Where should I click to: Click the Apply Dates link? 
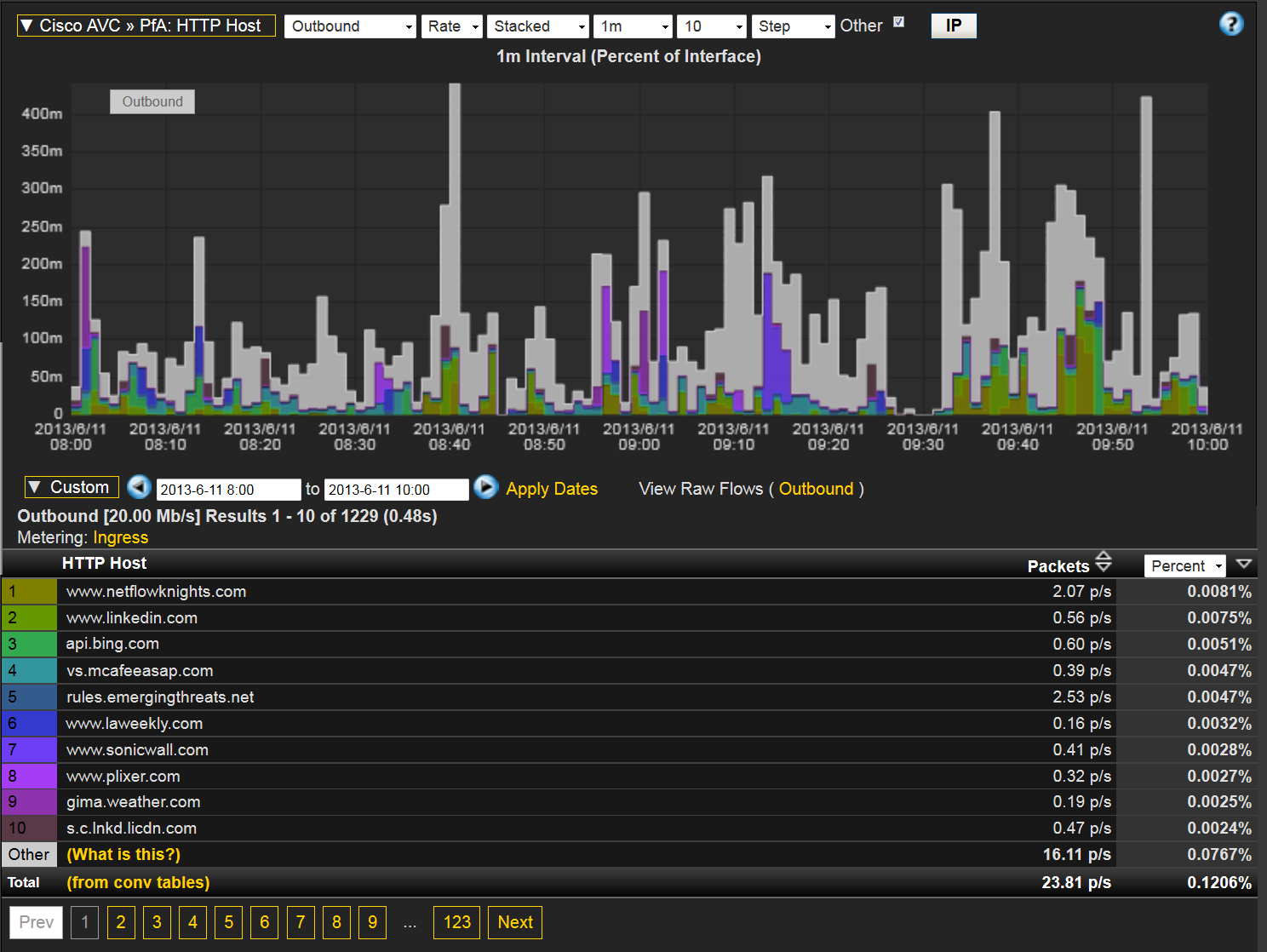[551, 489]
